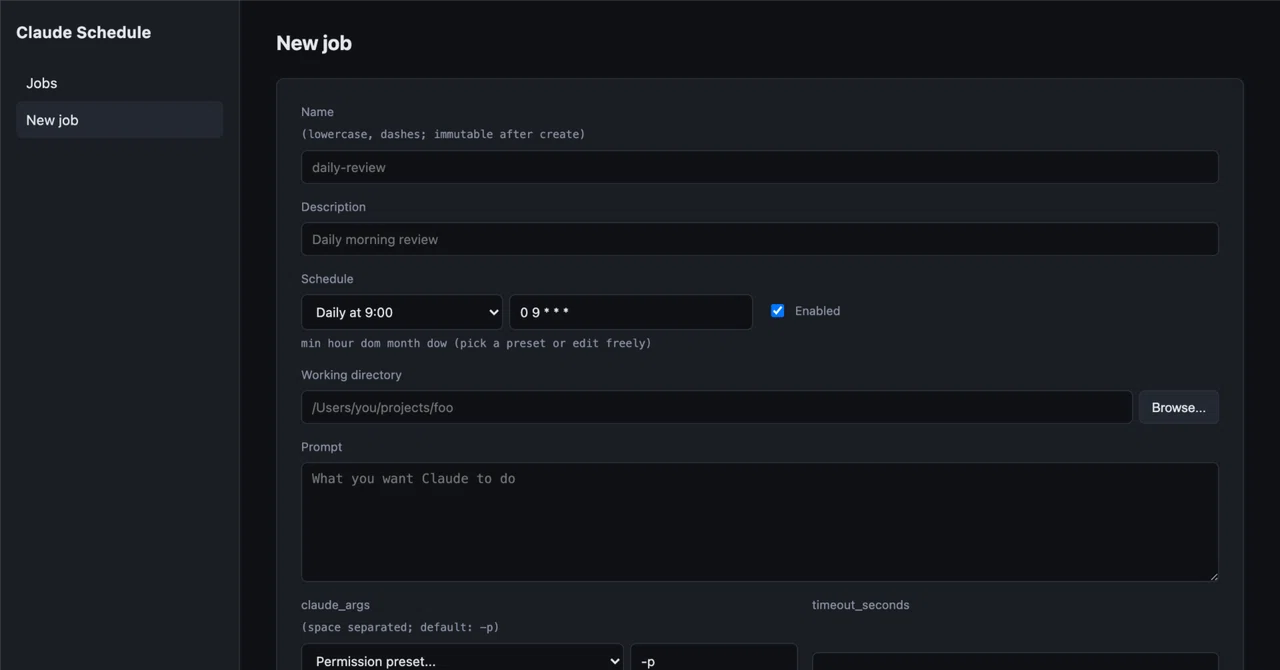Click the Name input field
This screenshot has width=1280, height=670.
click(x=759, y=167)
